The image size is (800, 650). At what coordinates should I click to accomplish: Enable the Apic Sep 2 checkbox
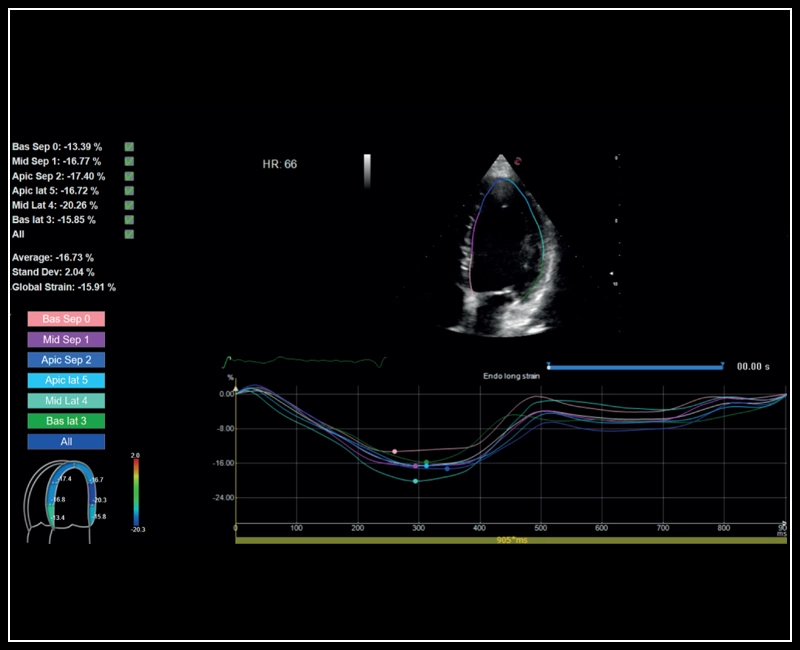click(128, 174)
